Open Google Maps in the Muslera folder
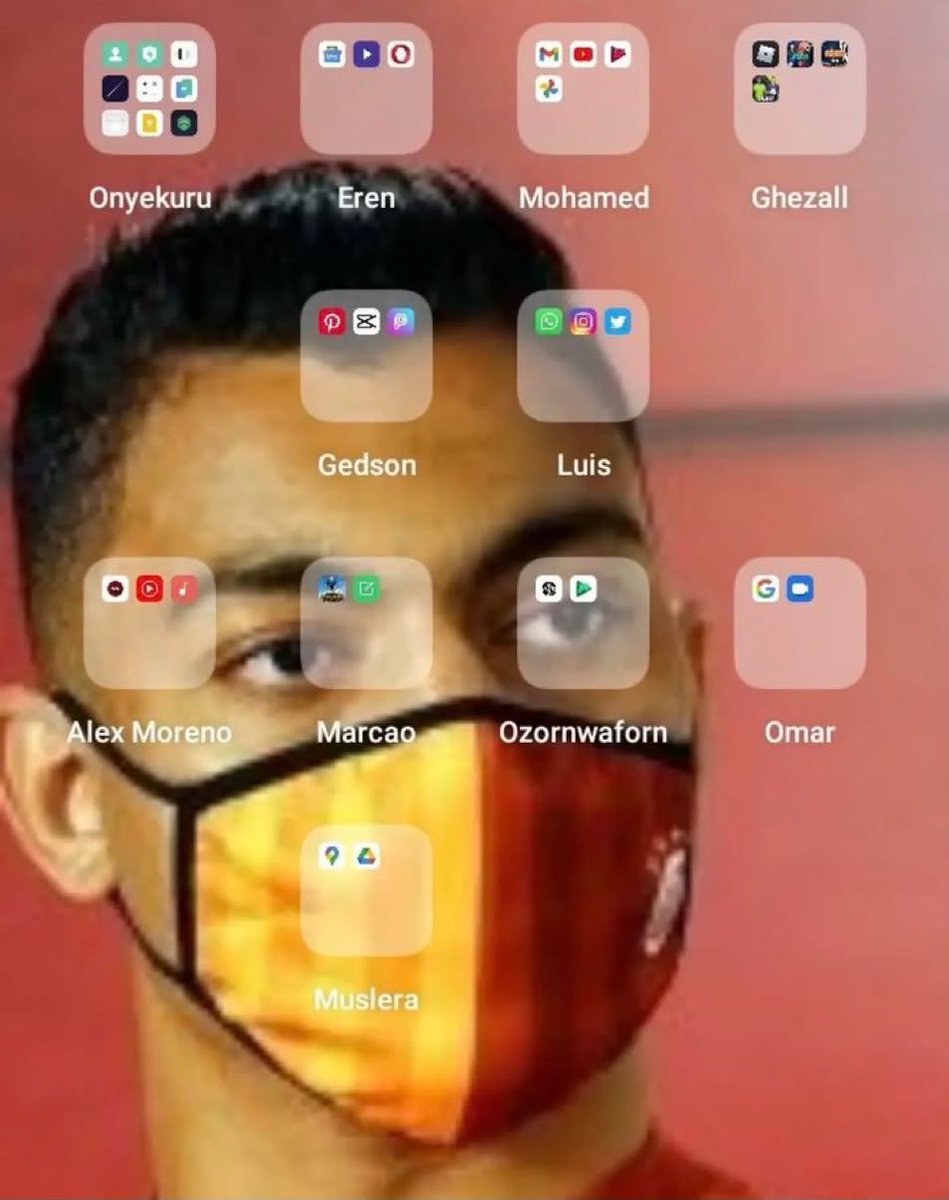 pyautogui.click(x=332, y=856)
